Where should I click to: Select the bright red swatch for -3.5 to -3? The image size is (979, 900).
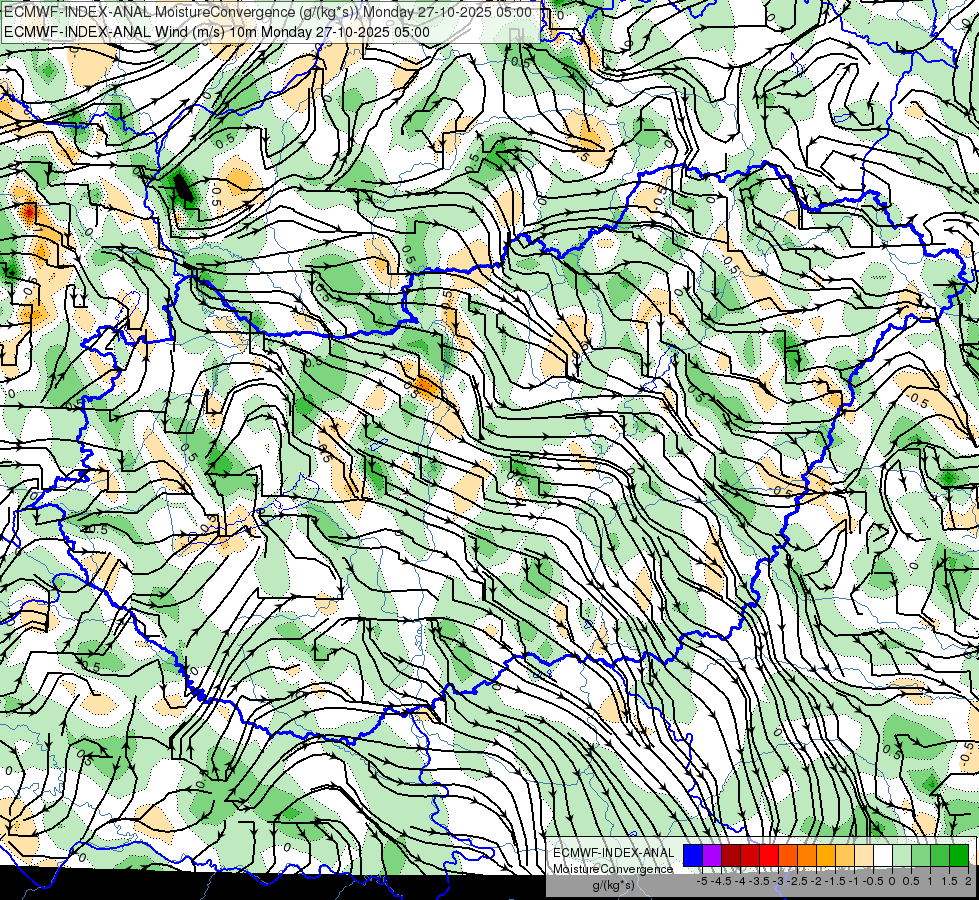769,855
